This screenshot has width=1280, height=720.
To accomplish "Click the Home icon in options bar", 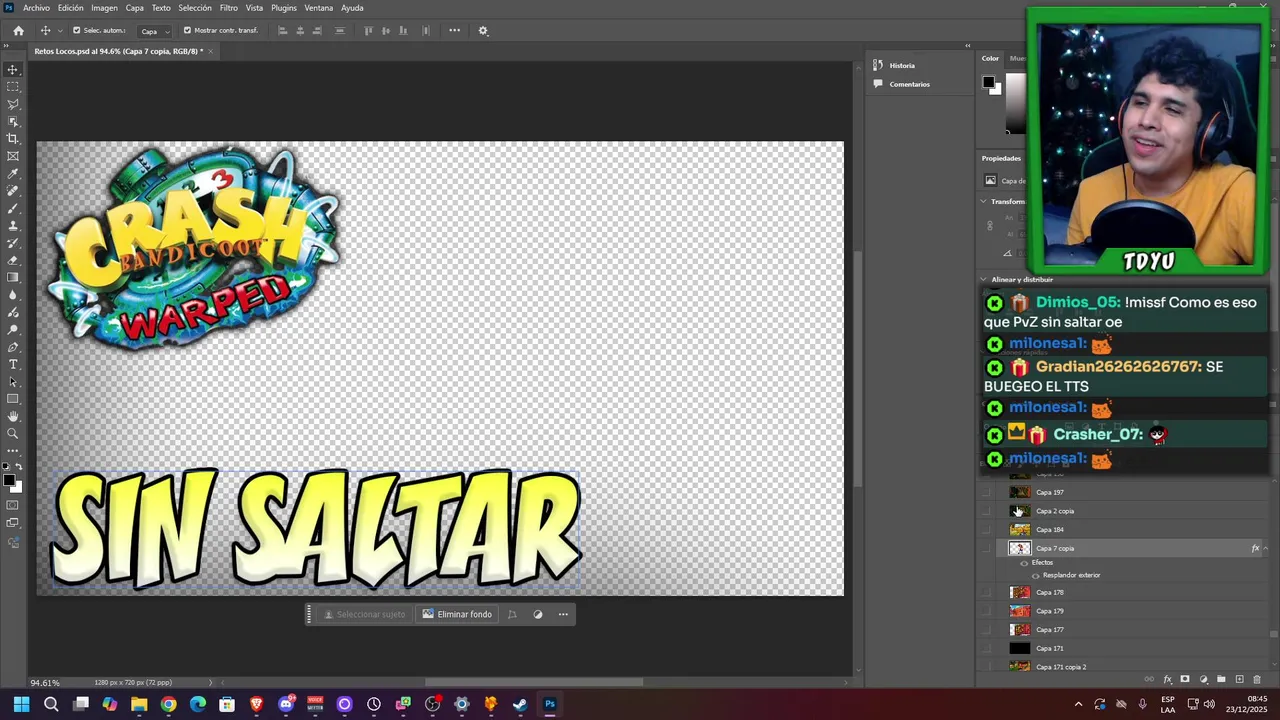I will [18, 30].
